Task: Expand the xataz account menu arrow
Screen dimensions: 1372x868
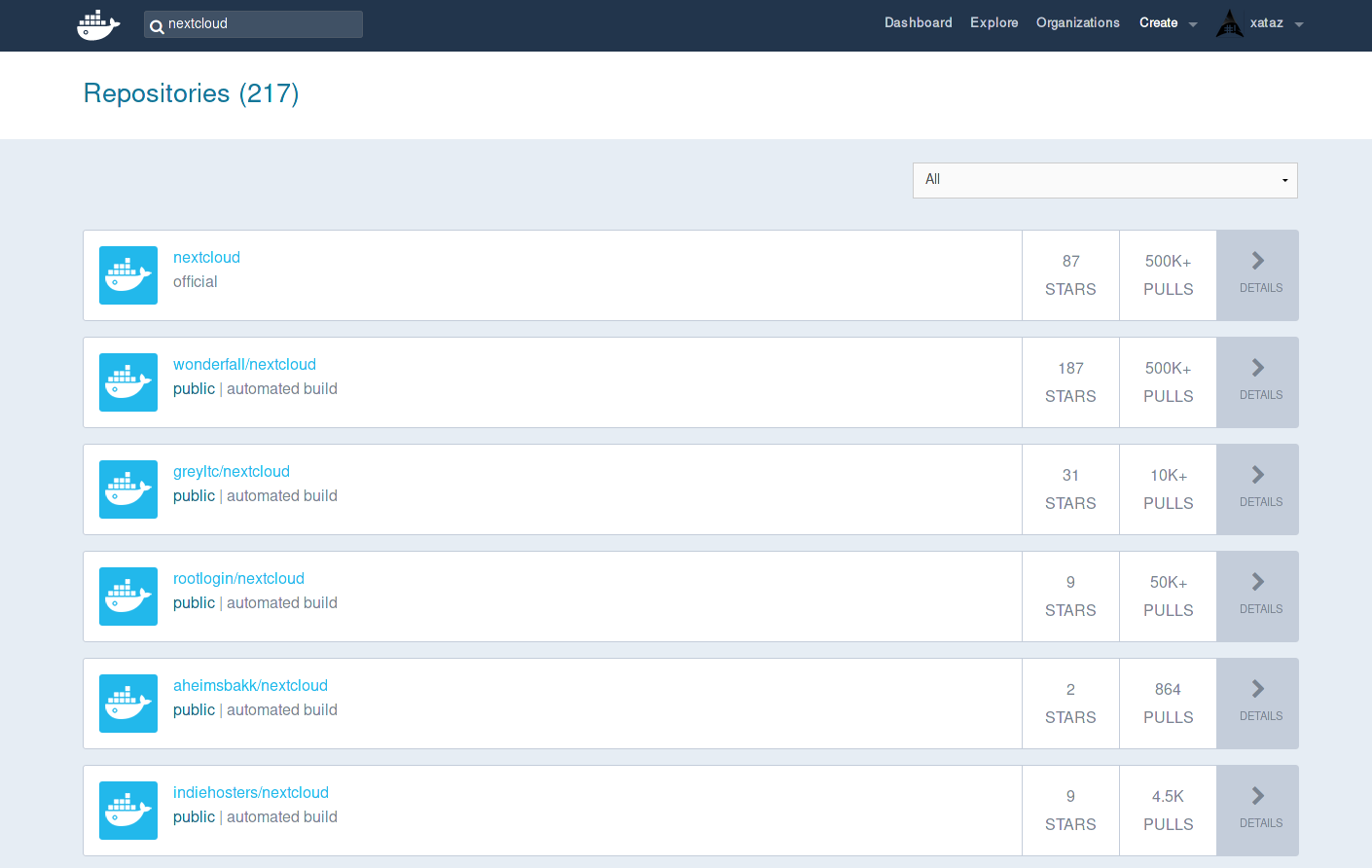Action: (x=1299, y=24)
